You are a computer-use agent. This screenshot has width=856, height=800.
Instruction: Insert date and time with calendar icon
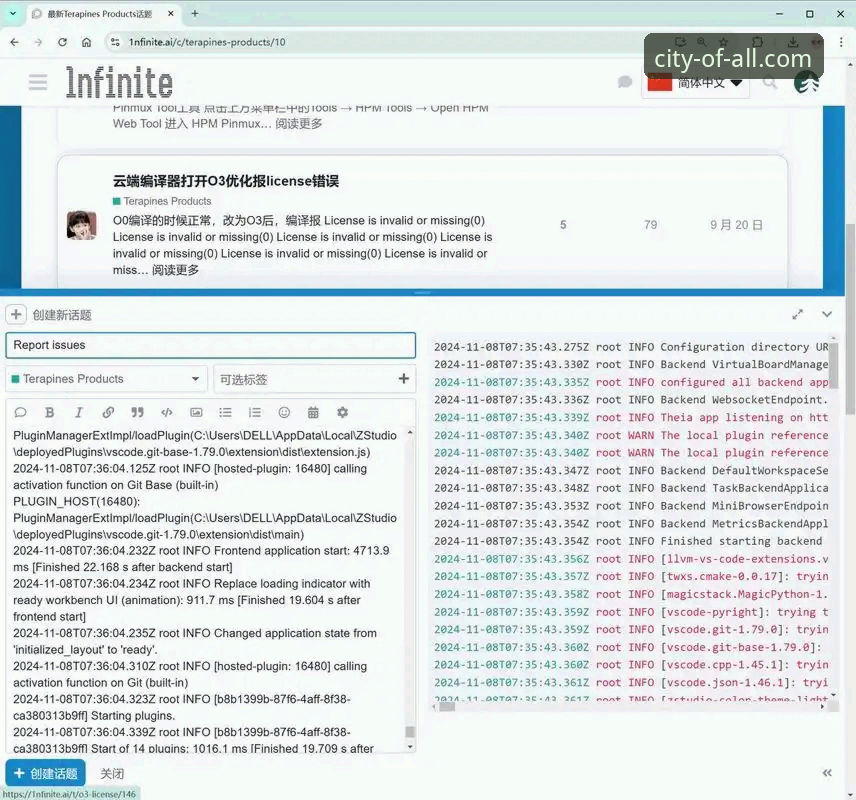pos(313,413)
